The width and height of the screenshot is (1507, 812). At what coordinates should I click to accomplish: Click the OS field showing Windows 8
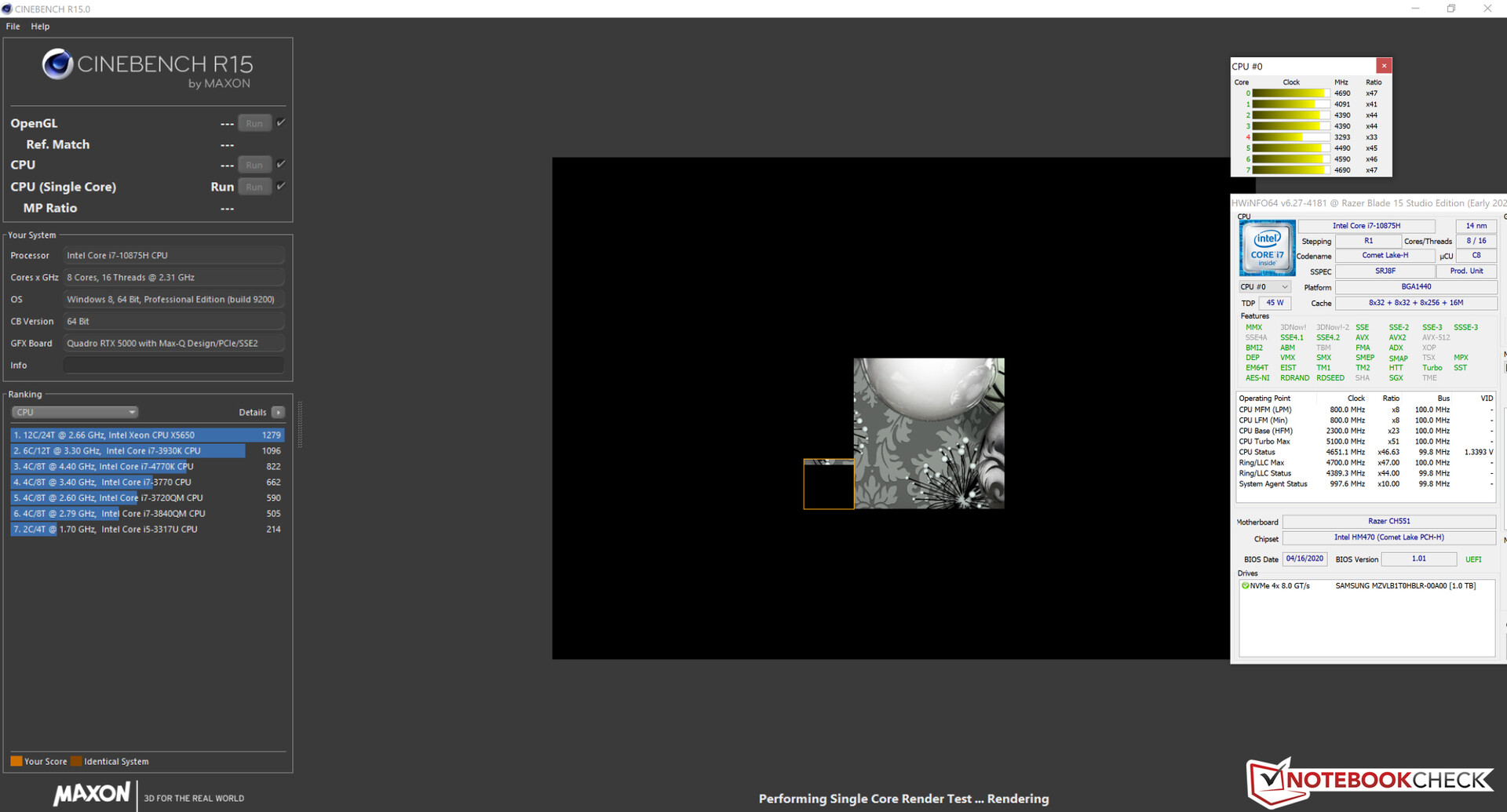(173, 299)
